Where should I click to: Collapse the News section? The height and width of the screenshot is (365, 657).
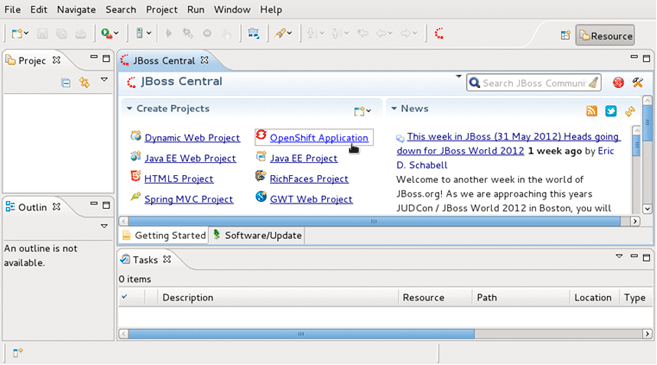pyautogui.click(x=394, y=109)
